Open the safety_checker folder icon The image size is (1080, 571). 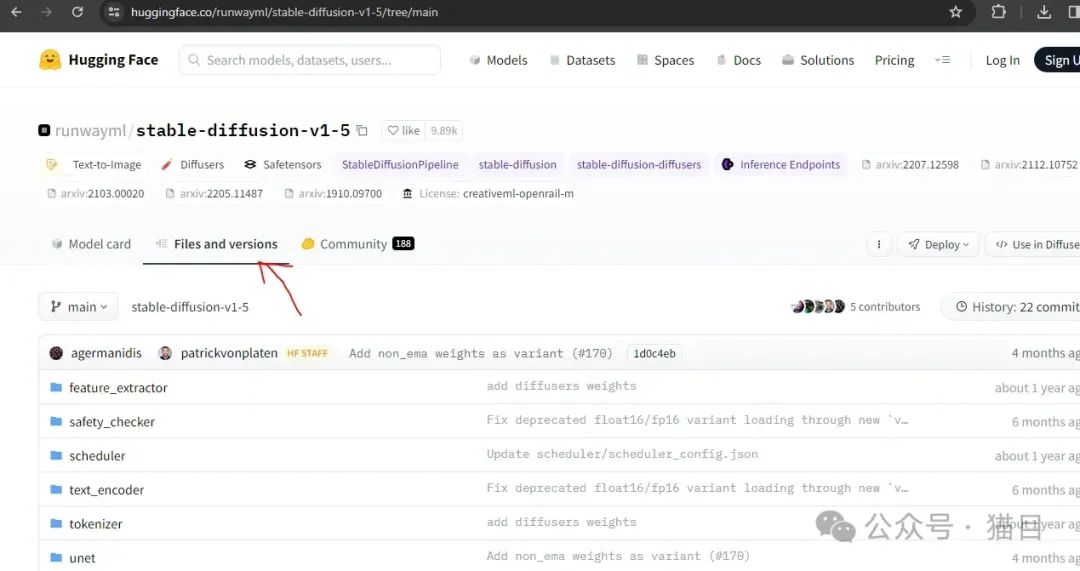tap(56, 421)
